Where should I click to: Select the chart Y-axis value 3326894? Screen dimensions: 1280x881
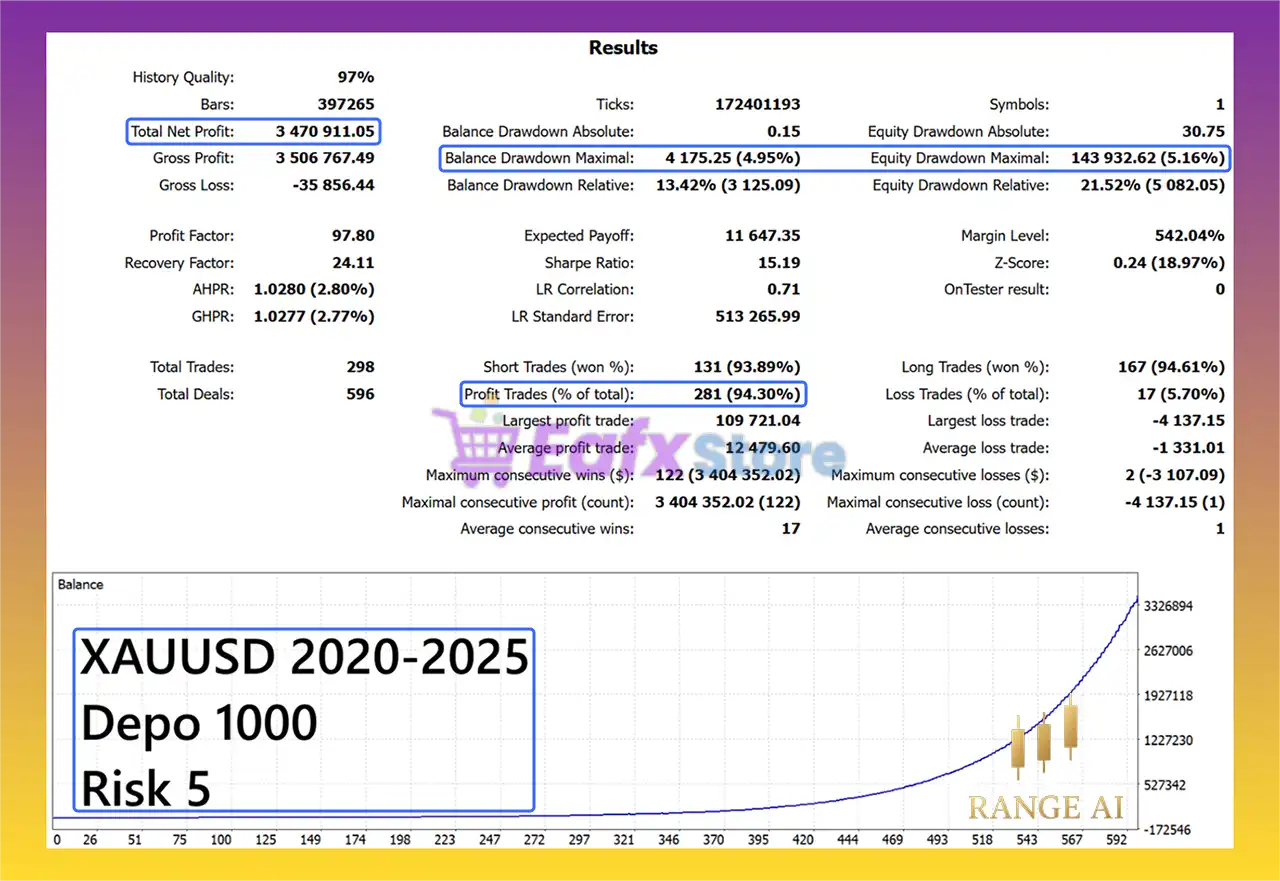pyautogui.click(x=1170, y=606)
